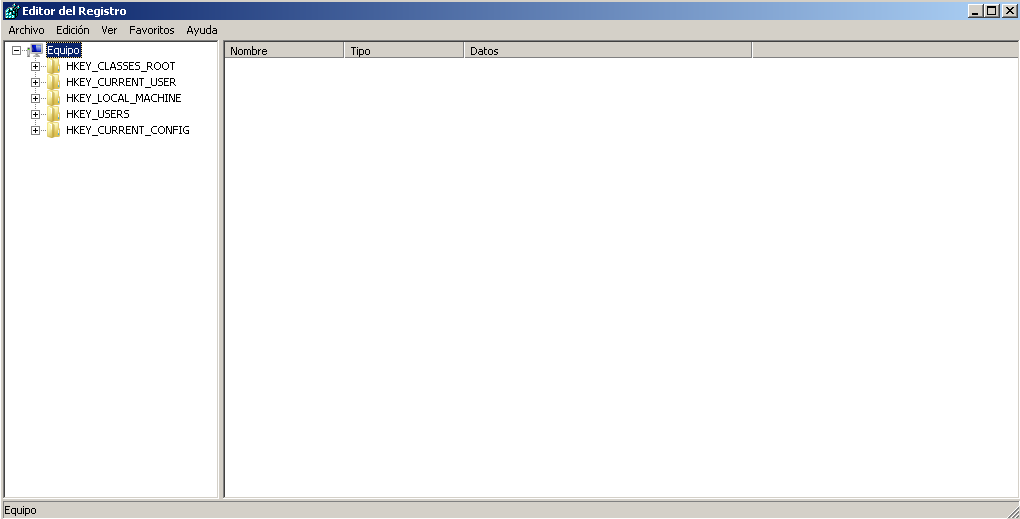Open the Edición menu
Image resolution: width=1020 pixels, height=519 pixels.
click(x=73, y=30)
